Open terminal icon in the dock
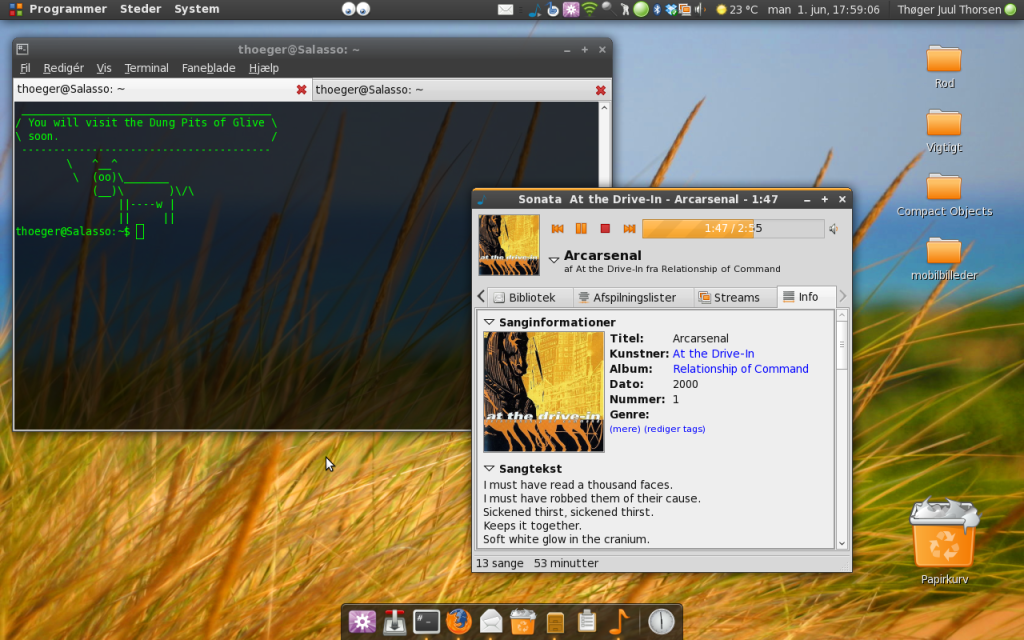This screenshot has height=640, width=1024. coord(426,621)
